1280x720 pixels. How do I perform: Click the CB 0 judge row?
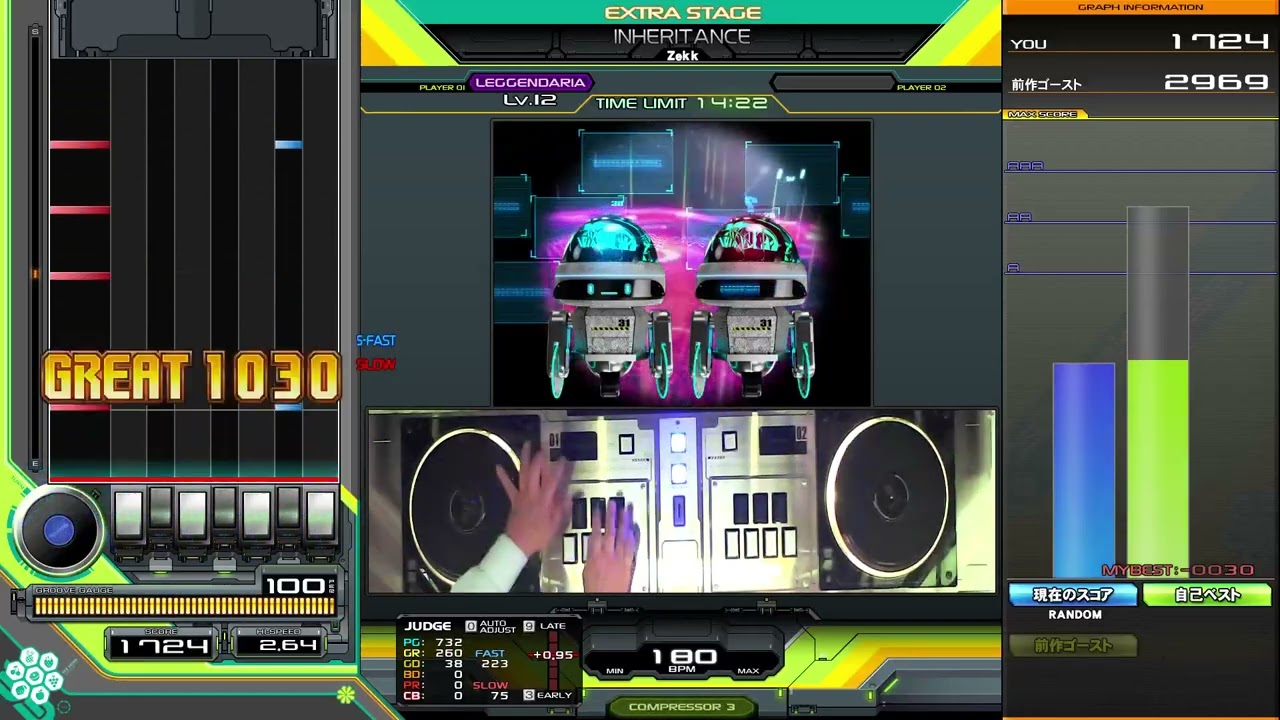point(433,696)
